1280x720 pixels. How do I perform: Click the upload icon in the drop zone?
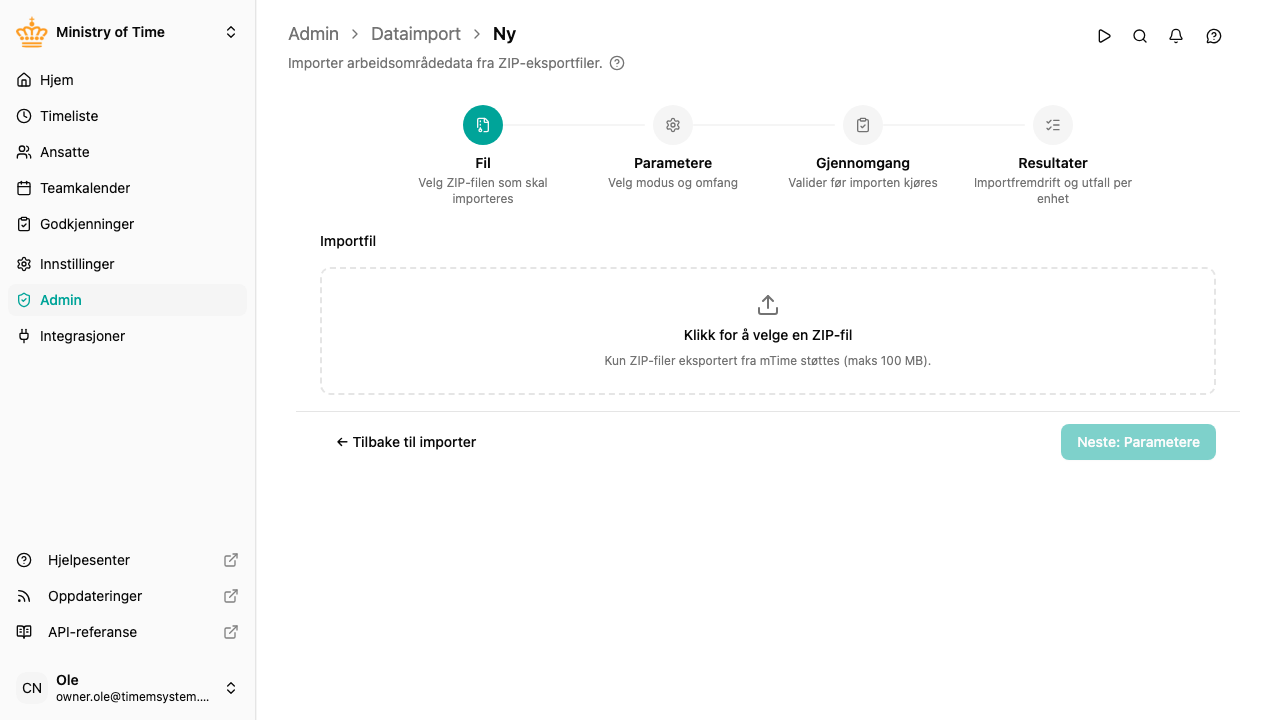pos(768,305)
